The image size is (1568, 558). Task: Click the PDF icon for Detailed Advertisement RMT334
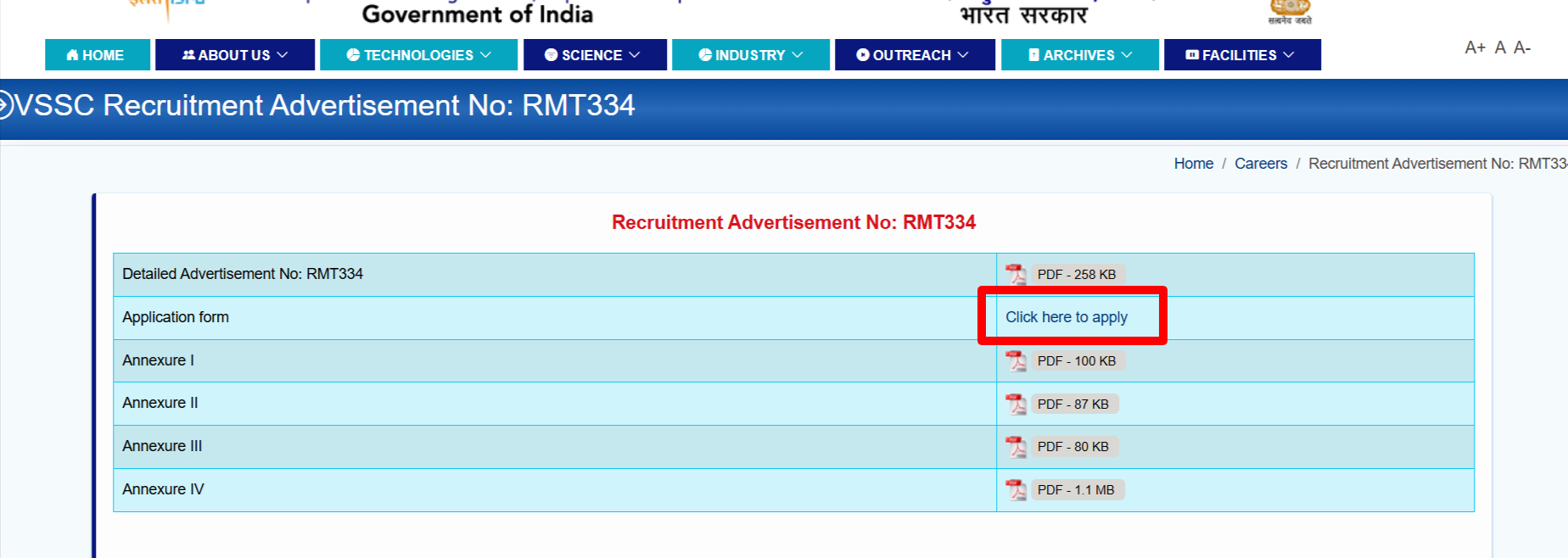coord(1016,274)
